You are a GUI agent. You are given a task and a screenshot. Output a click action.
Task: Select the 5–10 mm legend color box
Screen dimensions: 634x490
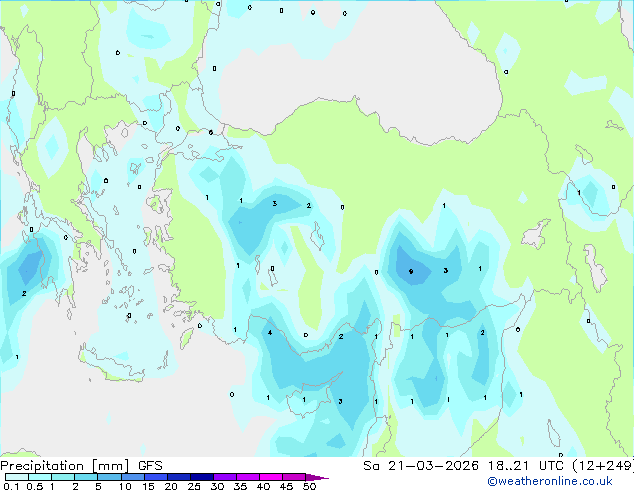(x=109, y=477)
